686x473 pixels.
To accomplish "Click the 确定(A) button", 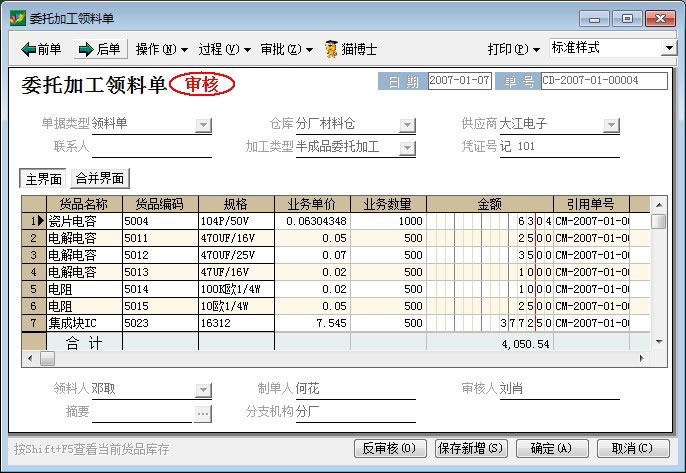I will [552, 448].
